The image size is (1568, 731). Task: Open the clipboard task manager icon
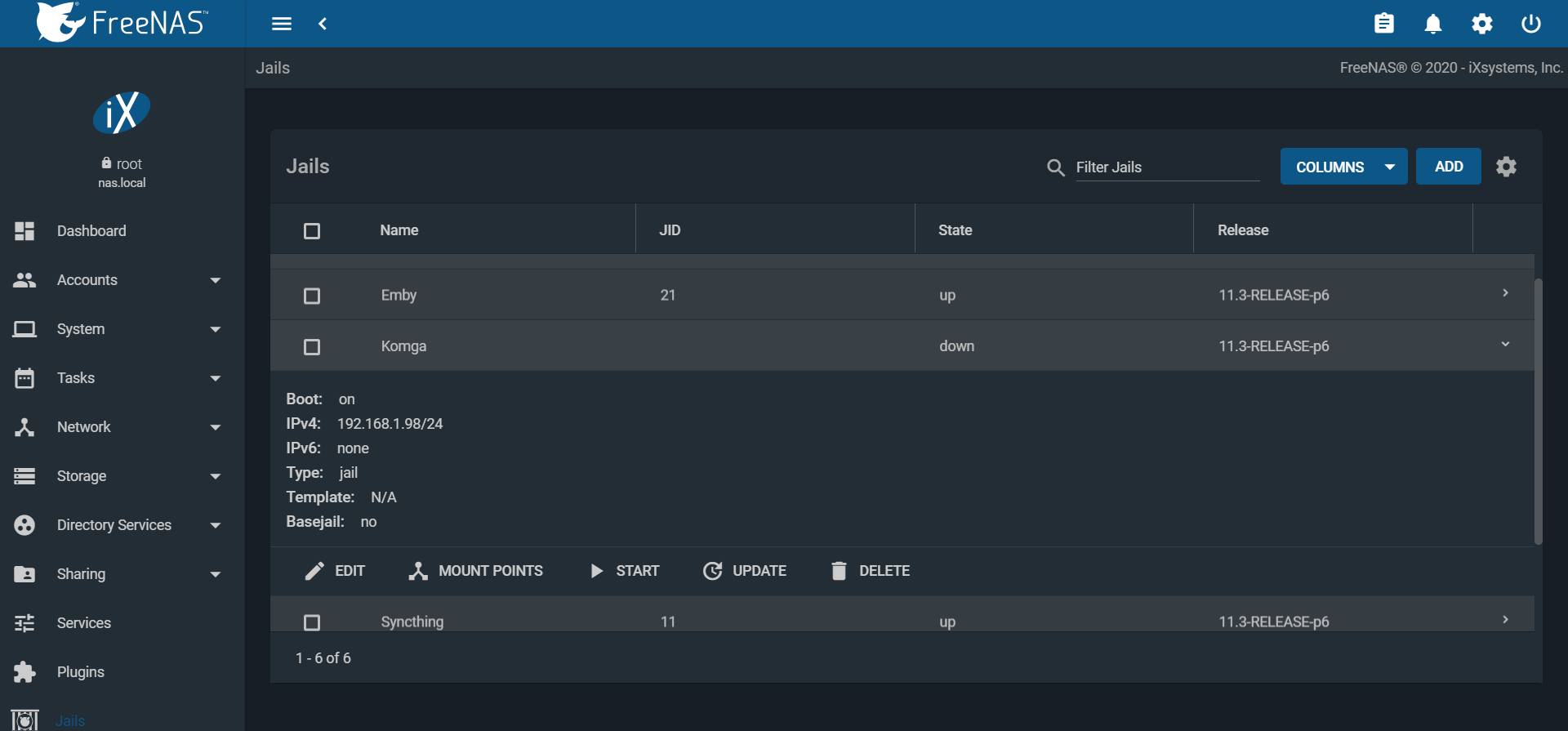pyautogui.click(x=1383, y=24)
